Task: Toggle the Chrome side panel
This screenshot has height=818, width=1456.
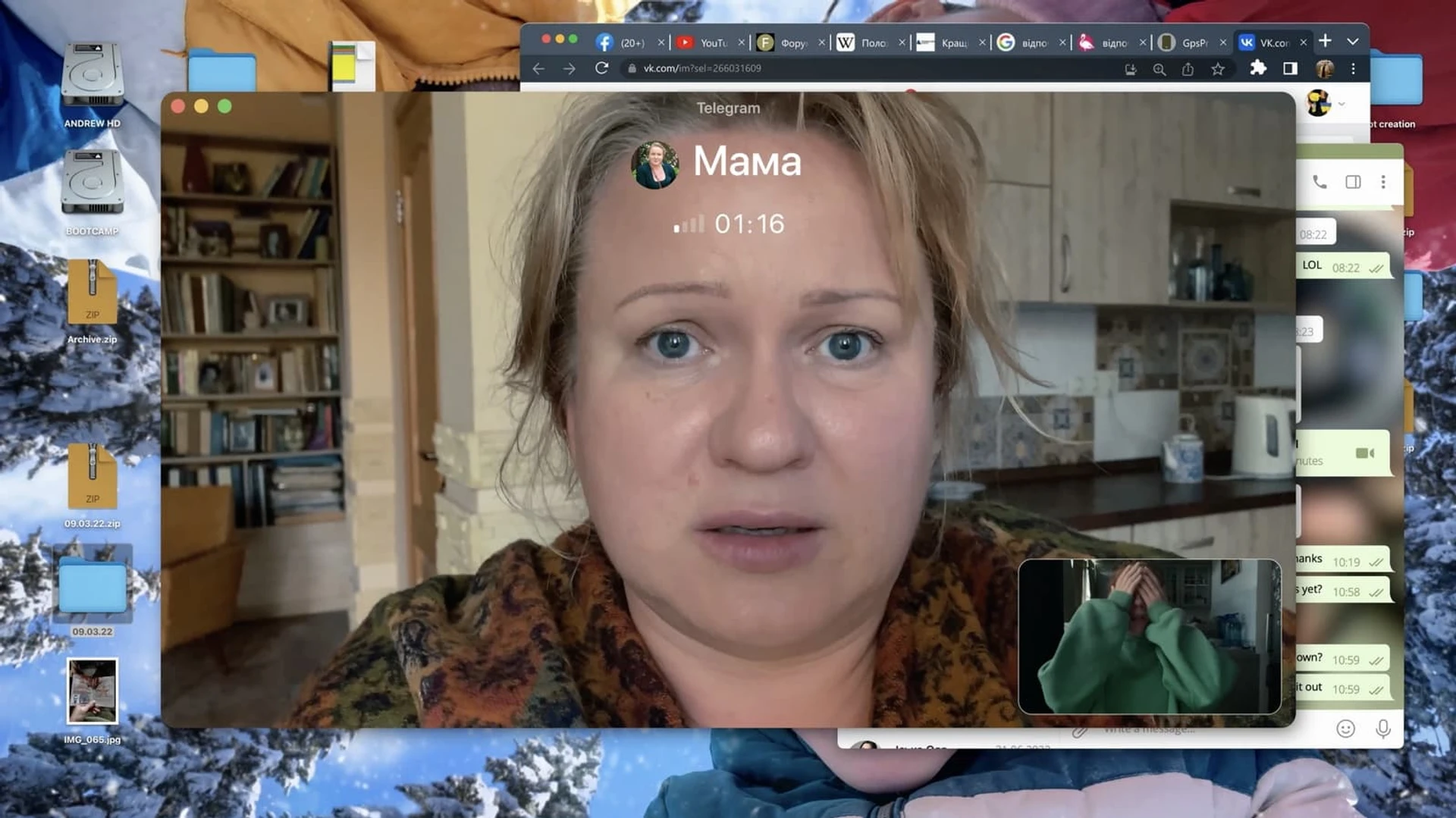Action: [x=1290, y=68]
